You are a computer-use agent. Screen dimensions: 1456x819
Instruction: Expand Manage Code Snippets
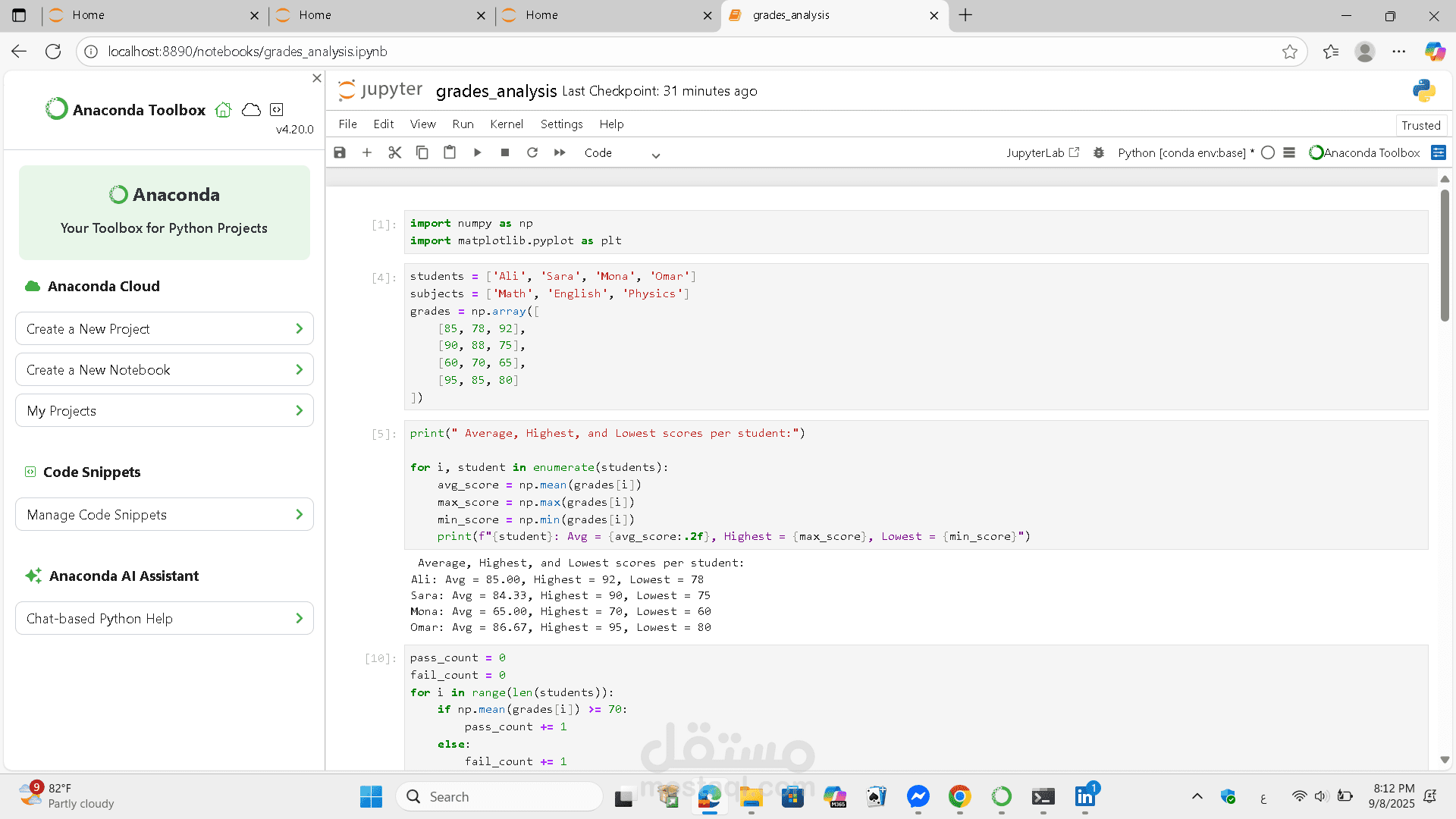pos(165,515)
